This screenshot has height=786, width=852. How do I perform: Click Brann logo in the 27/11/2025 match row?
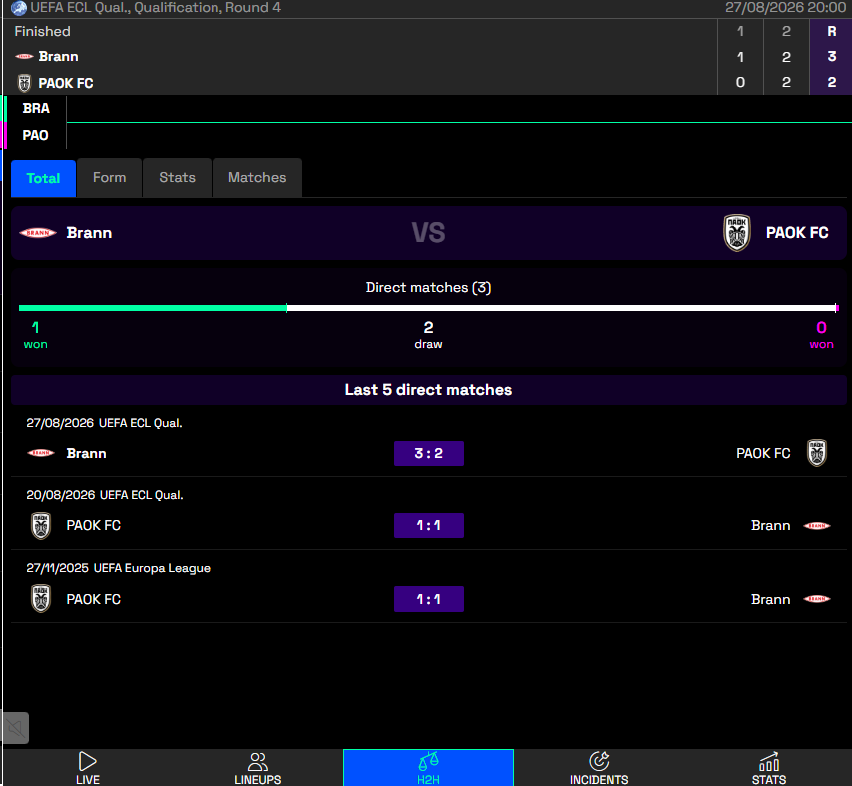point(817,599)
